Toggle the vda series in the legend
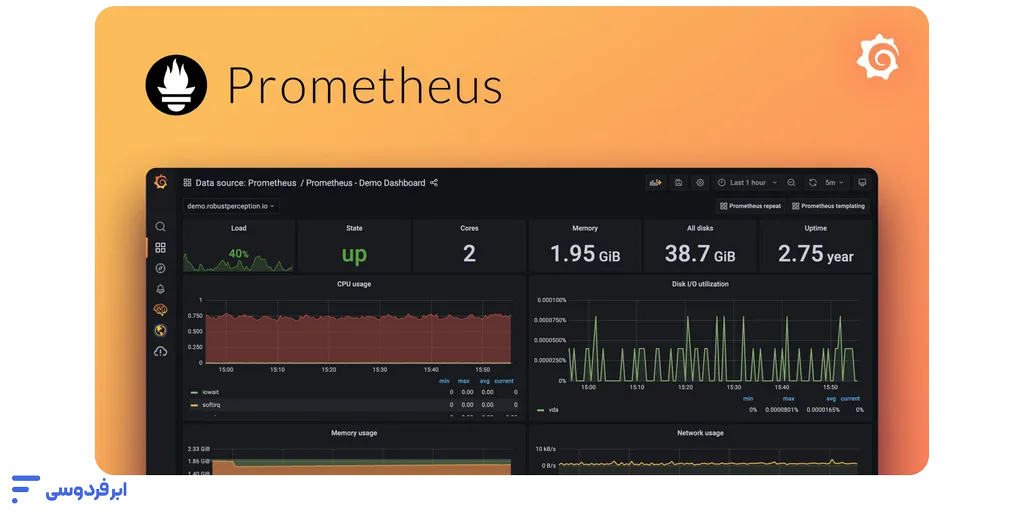Screen dimensions: 1024x515 tap(553, 410)
